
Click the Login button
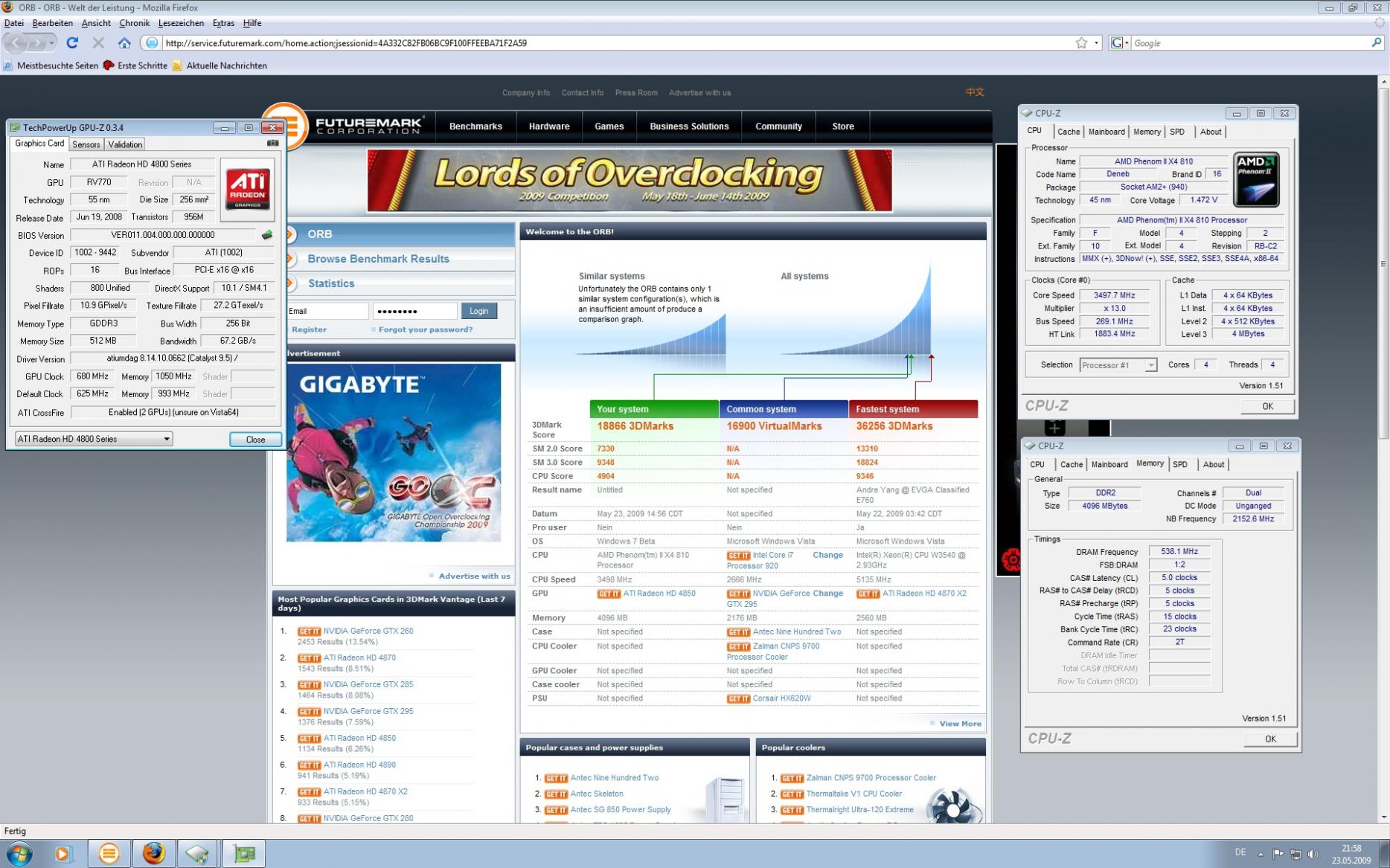[478, 311]
